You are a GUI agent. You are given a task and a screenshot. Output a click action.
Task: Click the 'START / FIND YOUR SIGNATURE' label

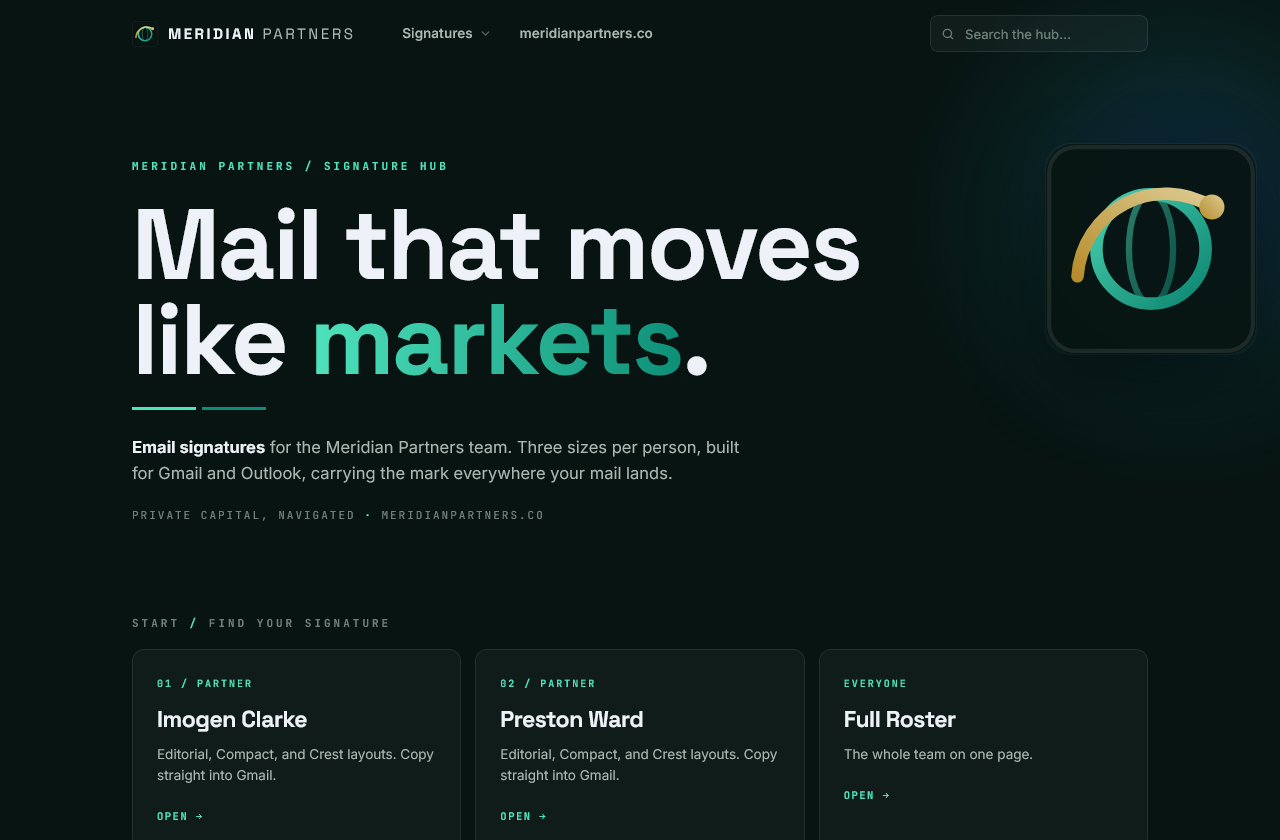261,623
